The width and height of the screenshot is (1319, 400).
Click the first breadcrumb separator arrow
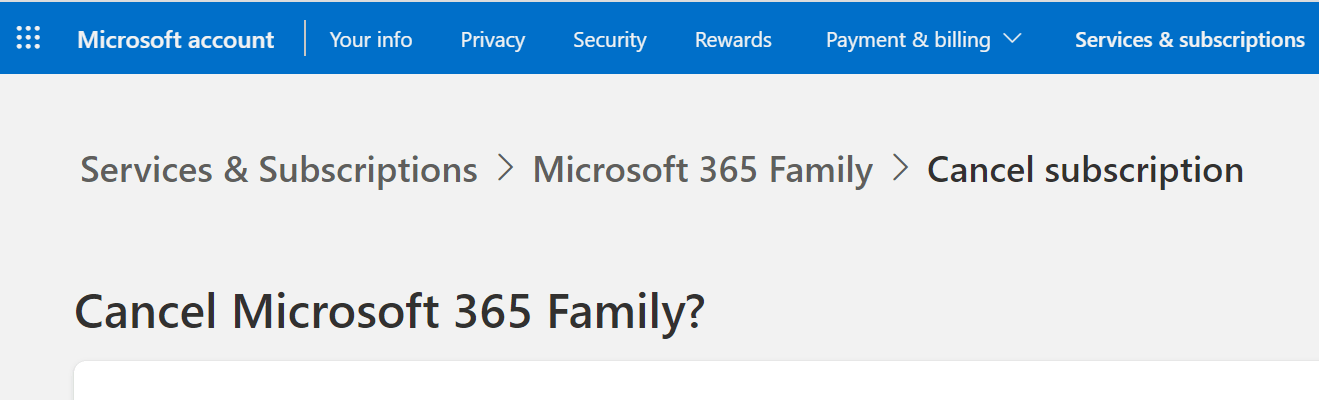(x=505, y=169)
